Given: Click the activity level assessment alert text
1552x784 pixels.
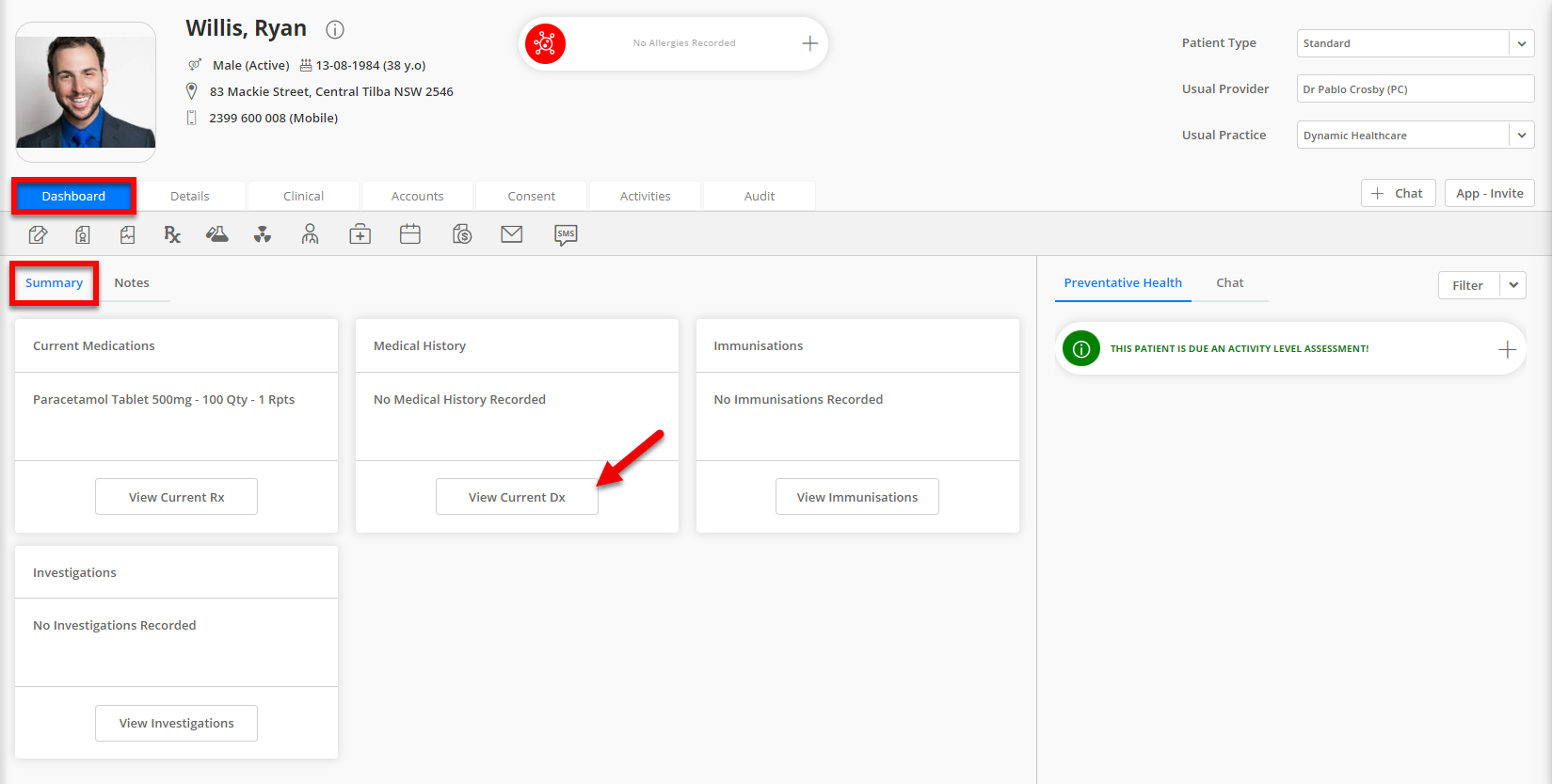Looking at the screenshot, I should point(1240,348).
